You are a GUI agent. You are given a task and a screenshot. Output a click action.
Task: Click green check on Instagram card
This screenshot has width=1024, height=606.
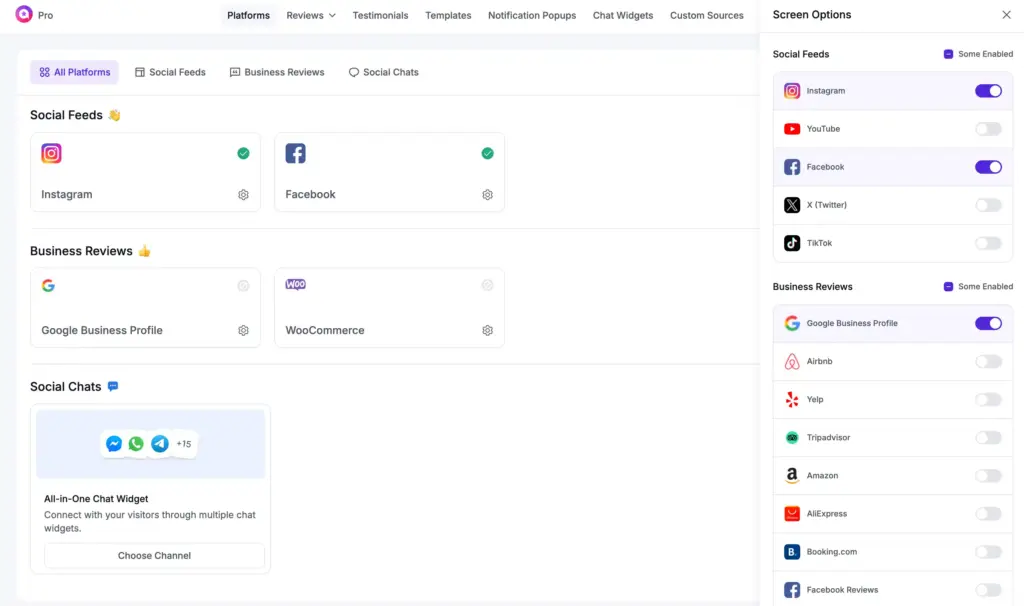point(243,153)
